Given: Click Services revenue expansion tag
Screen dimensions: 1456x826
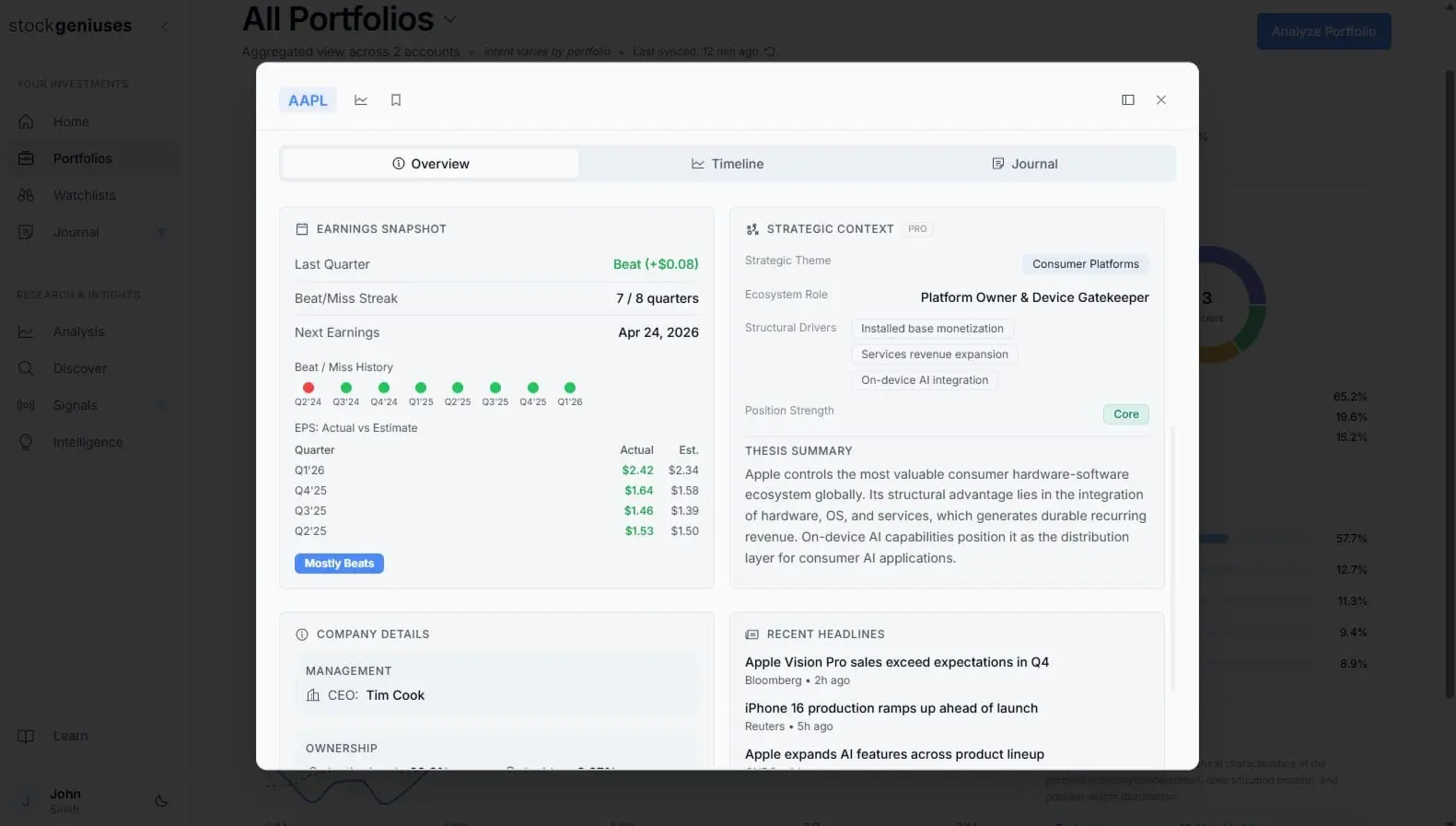Looking at the screenshot, I should pyautogui.click(x=934, y=355).
